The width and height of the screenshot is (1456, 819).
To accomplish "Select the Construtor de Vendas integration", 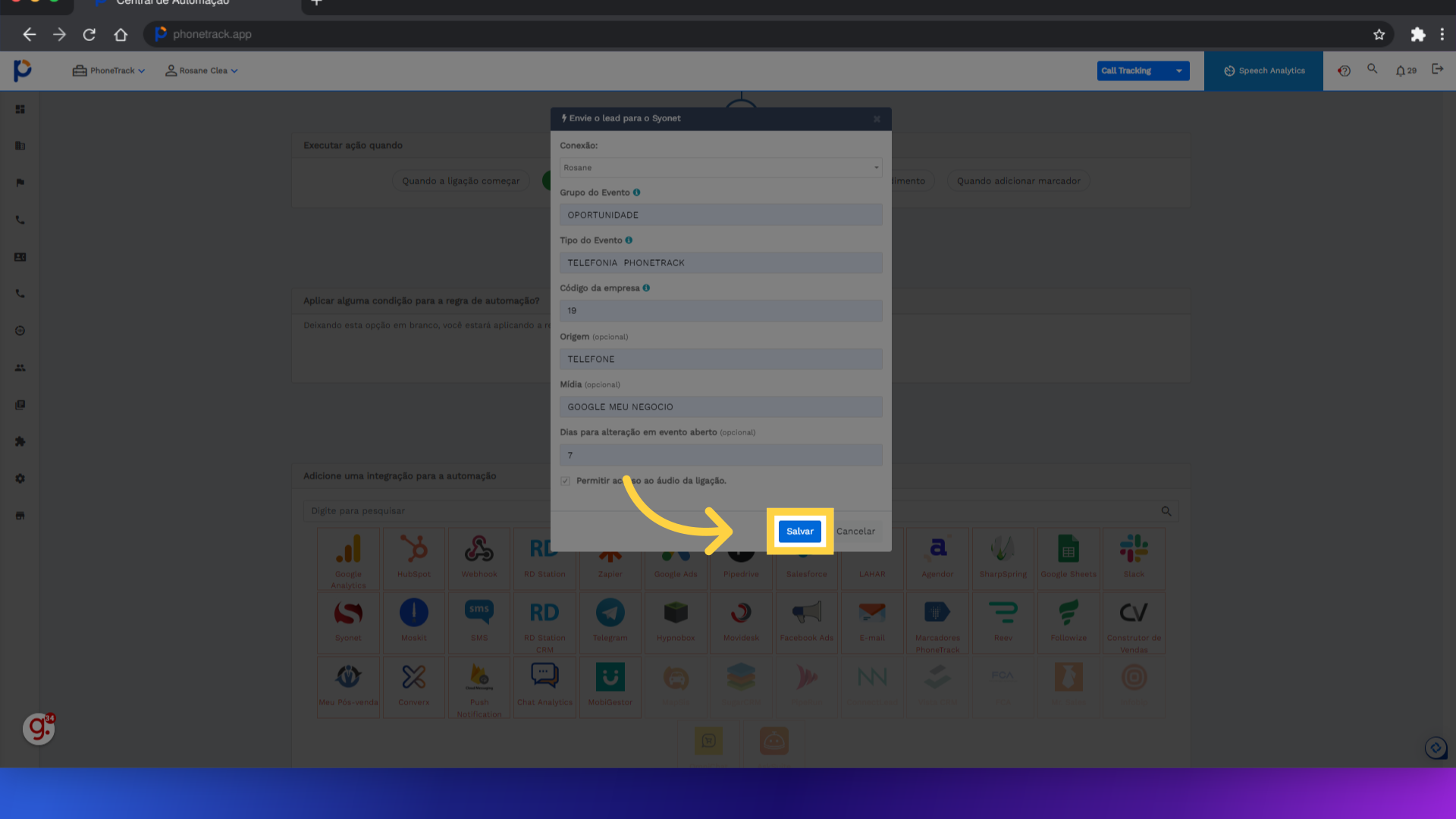I will [x=1134, y=623].
